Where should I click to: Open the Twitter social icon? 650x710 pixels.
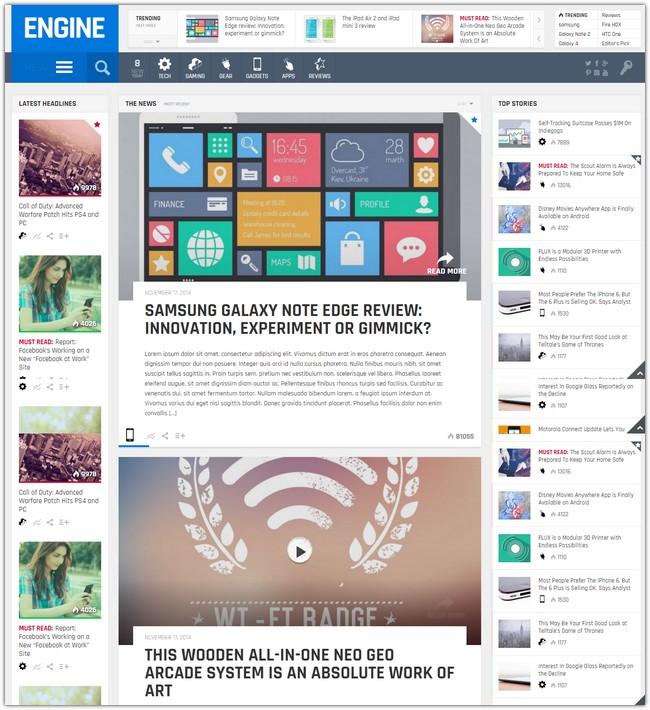(588, 63)
